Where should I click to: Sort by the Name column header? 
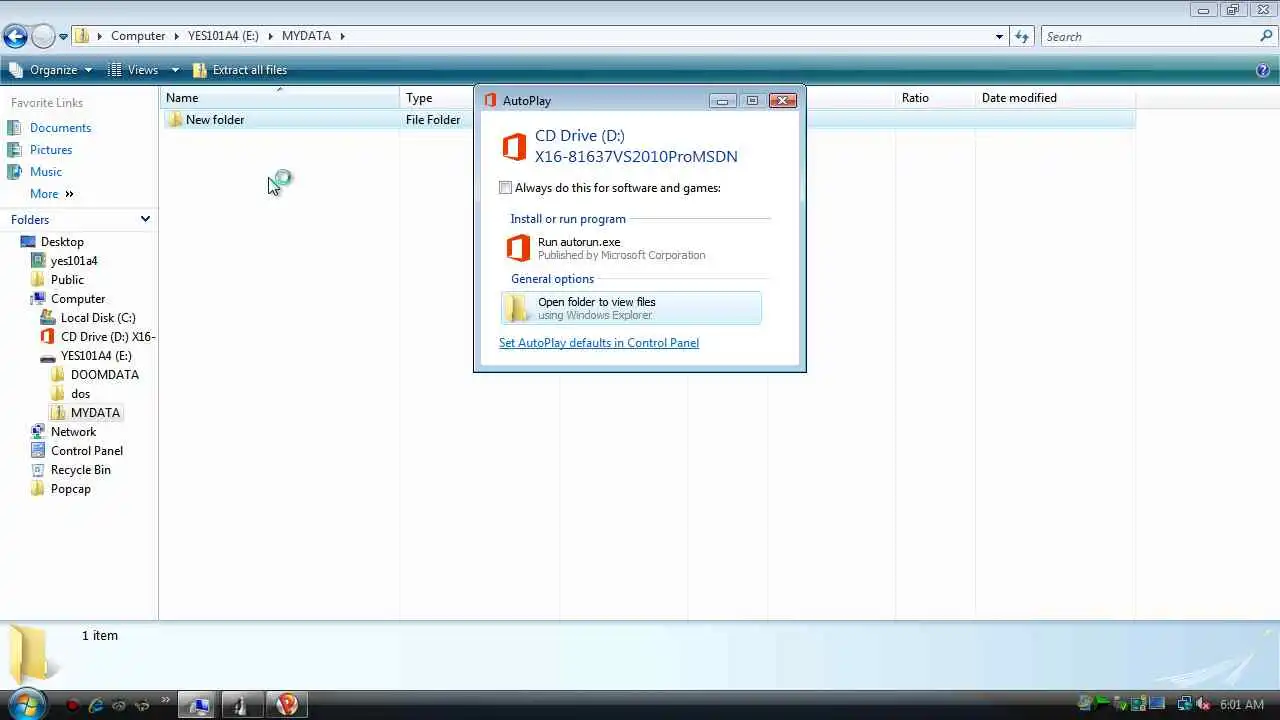pos(280,98)
